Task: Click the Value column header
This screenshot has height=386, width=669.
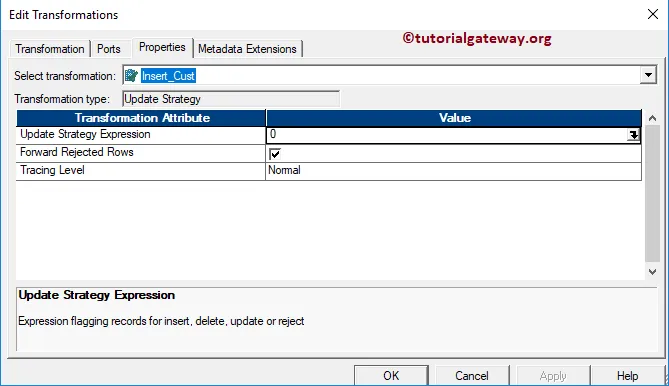Action: pyautogui.click(x=454, y=118)
